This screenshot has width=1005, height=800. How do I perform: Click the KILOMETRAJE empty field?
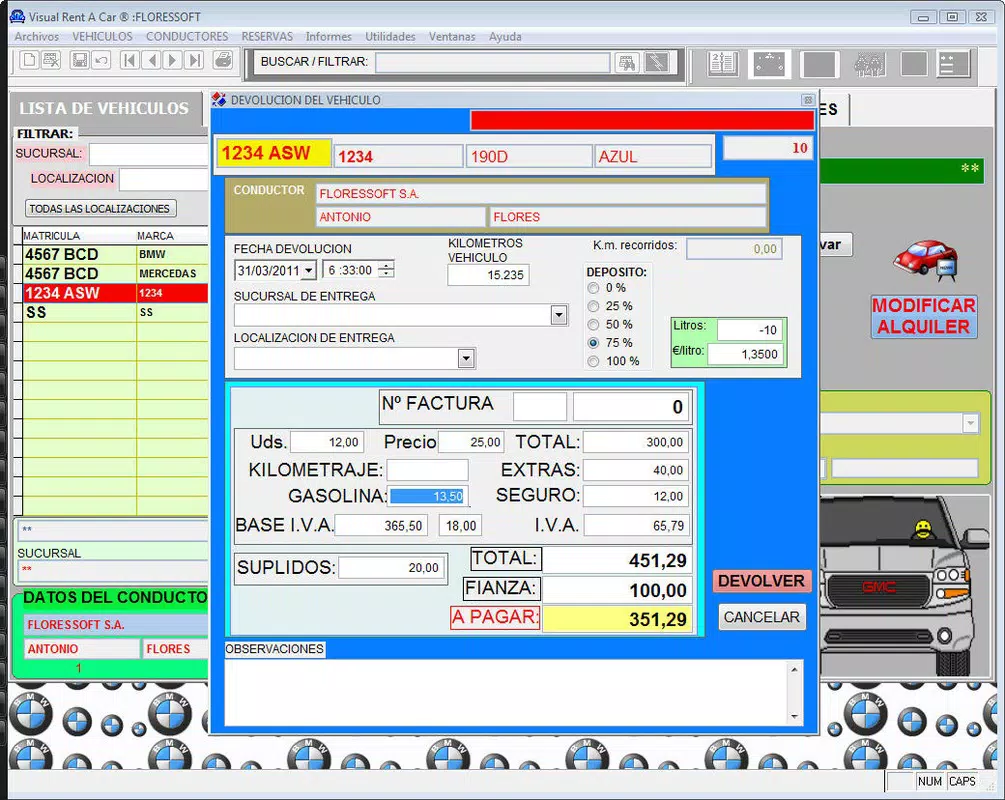(x=428, y=470)
